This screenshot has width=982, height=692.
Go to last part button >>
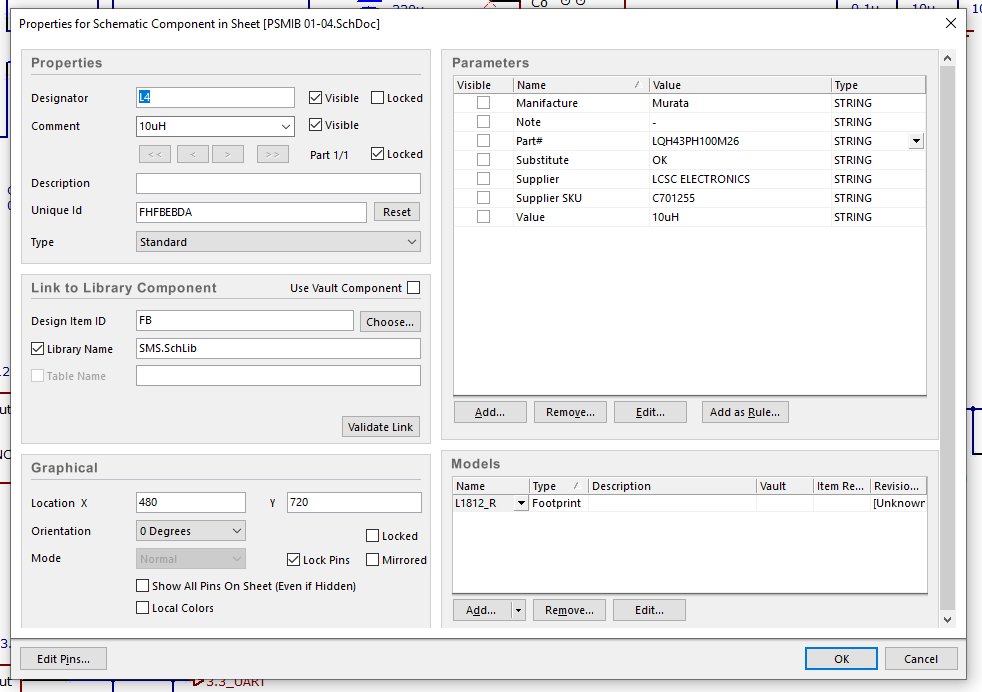(273, 154)
